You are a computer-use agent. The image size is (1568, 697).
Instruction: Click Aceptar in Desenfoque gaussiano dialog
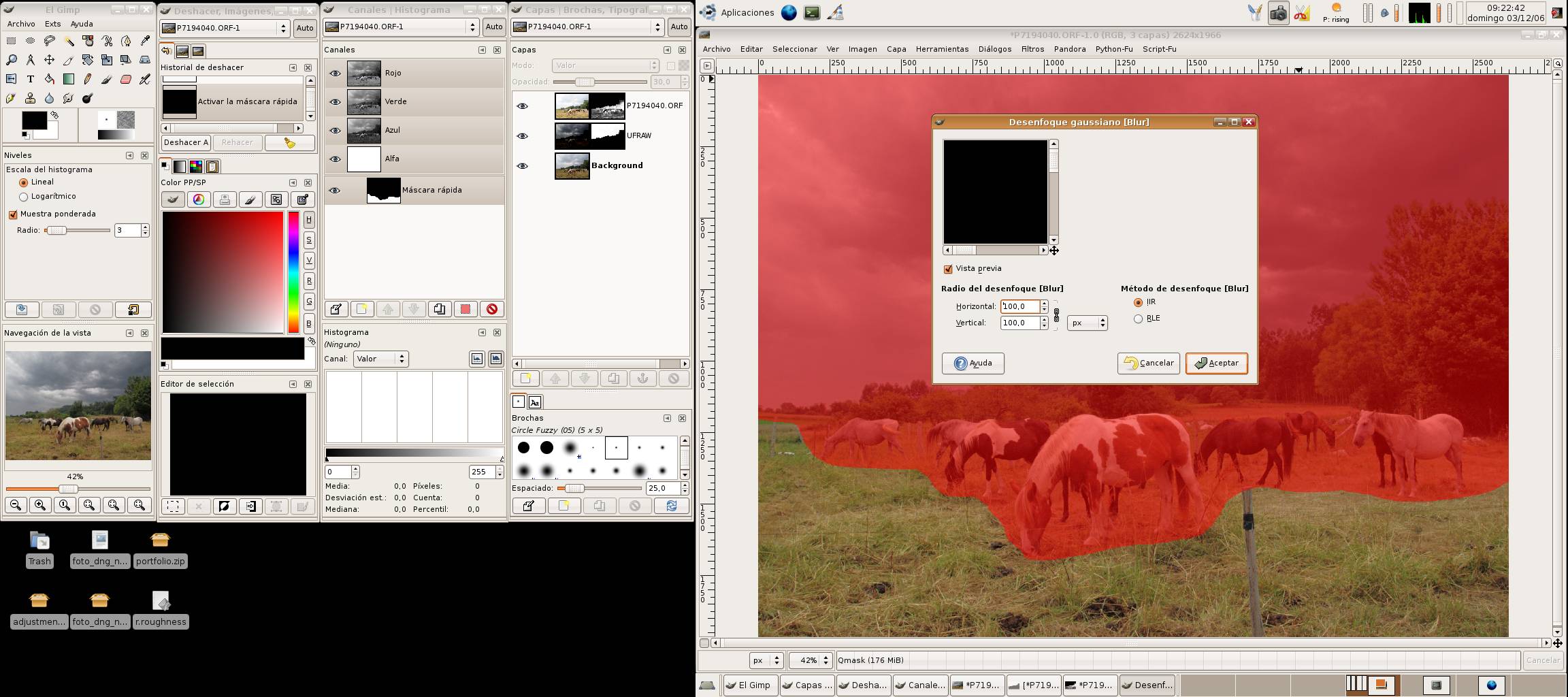1216,363
